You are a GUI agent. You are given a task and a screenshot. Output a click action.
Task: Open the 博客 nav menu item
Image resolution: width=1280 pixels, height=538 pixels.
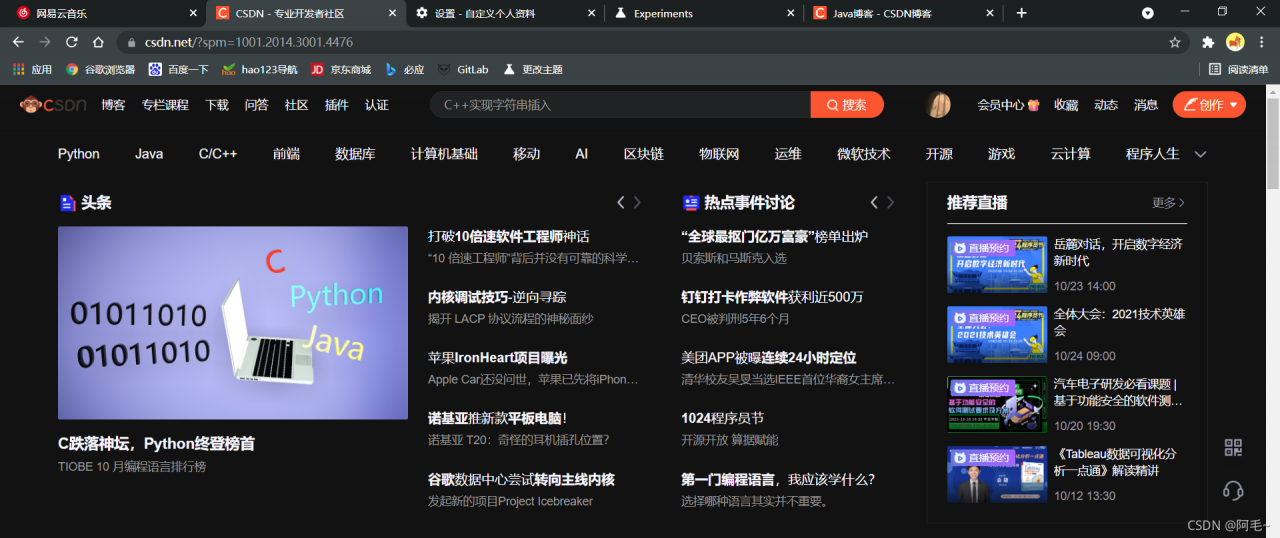[x=113, y=104]
